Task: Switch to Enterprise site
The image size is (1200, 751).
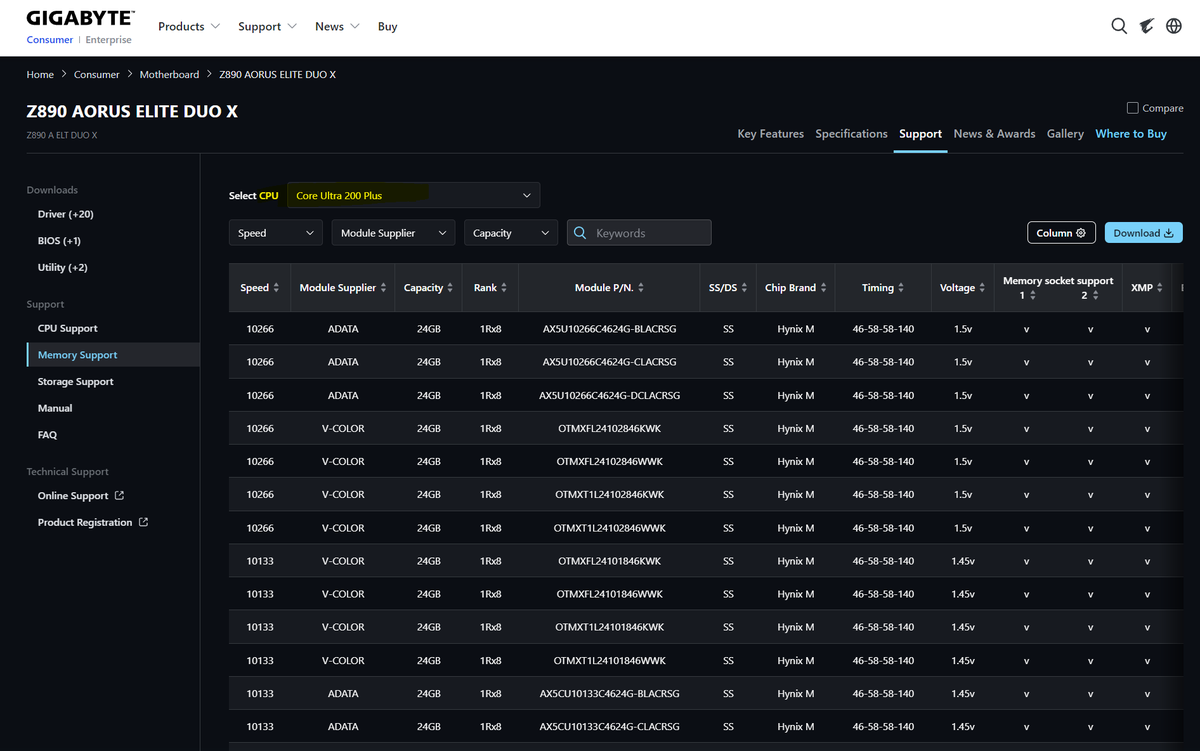Action: [108, 40]
